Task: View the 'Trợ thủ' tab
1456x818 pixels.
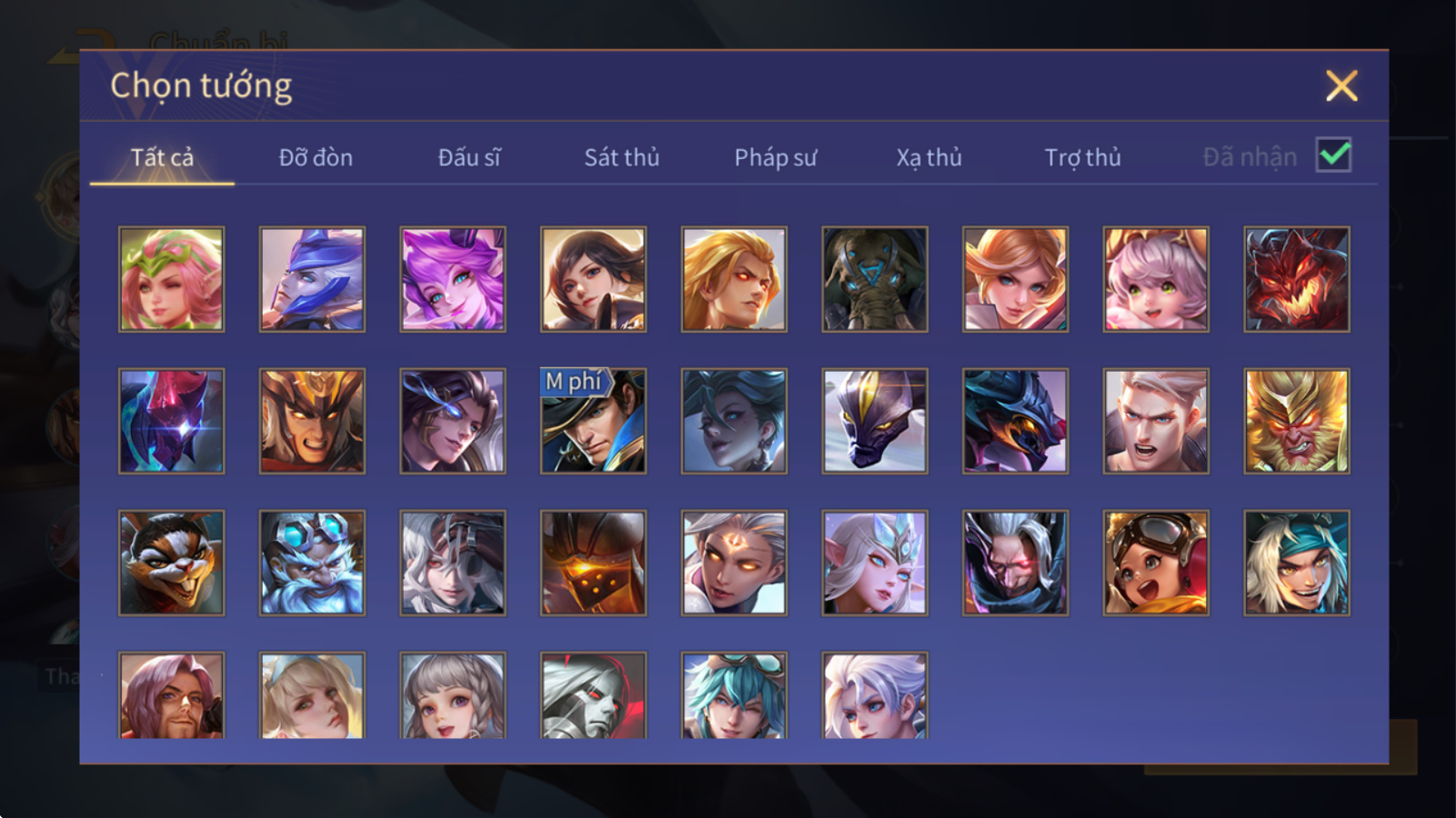Action: (x=1082, y=157)
